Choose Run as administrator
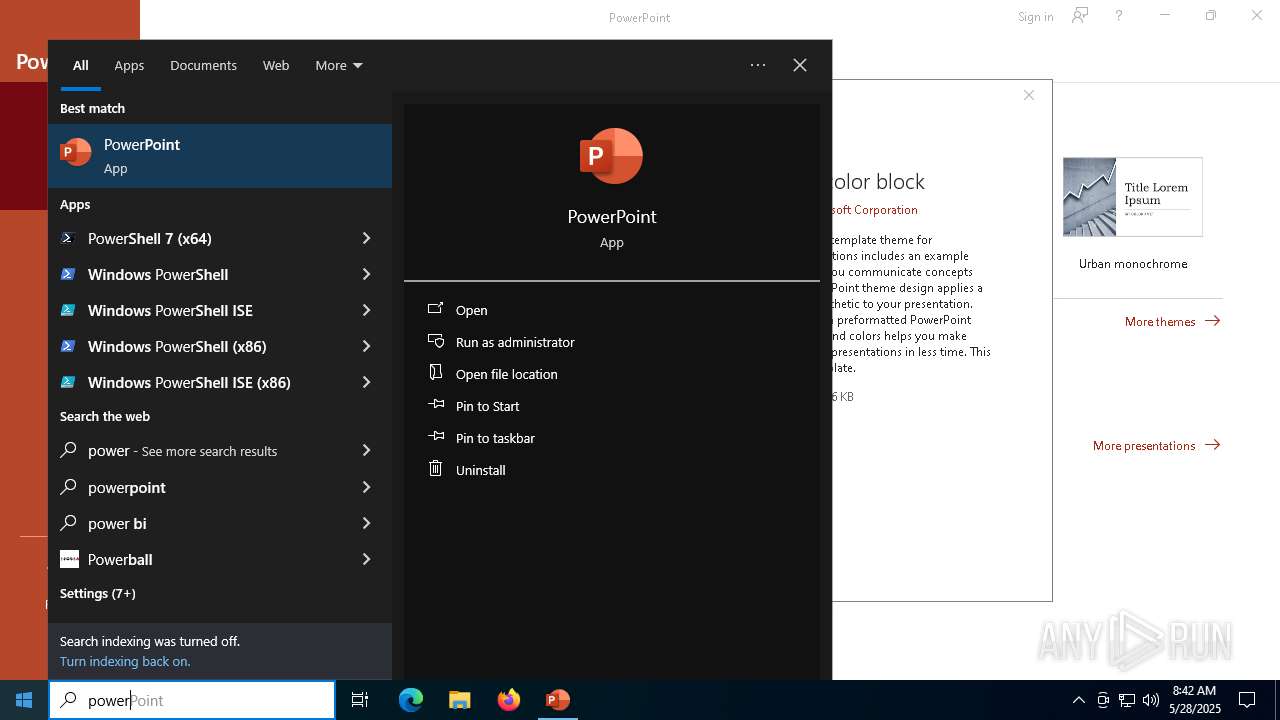 point(612,342)
